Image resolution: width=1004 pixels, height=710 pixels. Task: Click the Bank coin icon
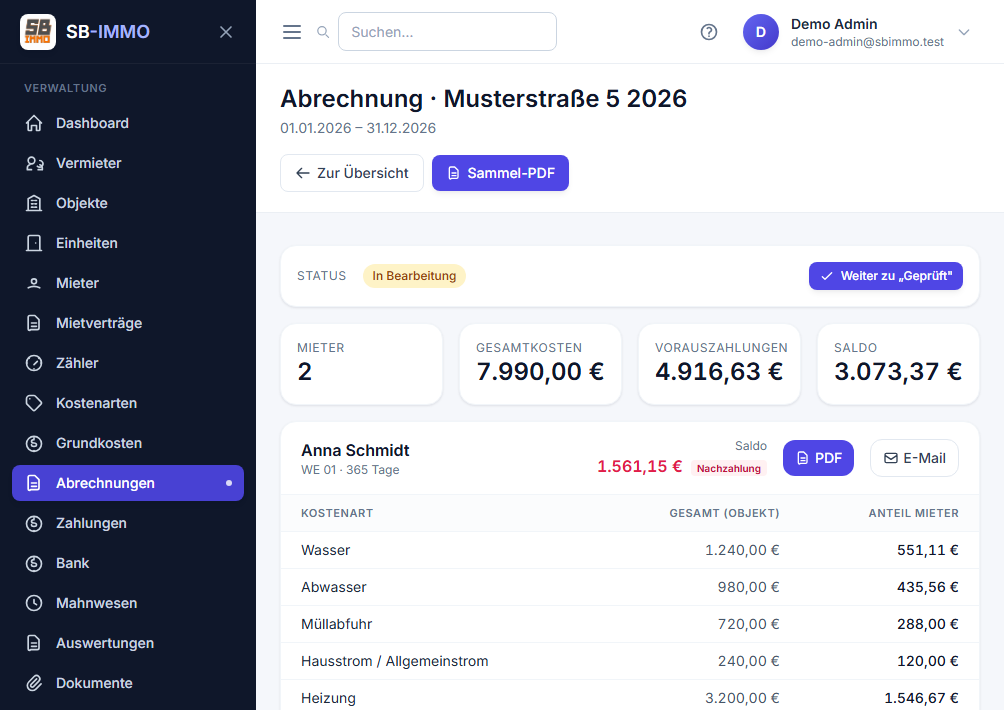click(34, 563)
